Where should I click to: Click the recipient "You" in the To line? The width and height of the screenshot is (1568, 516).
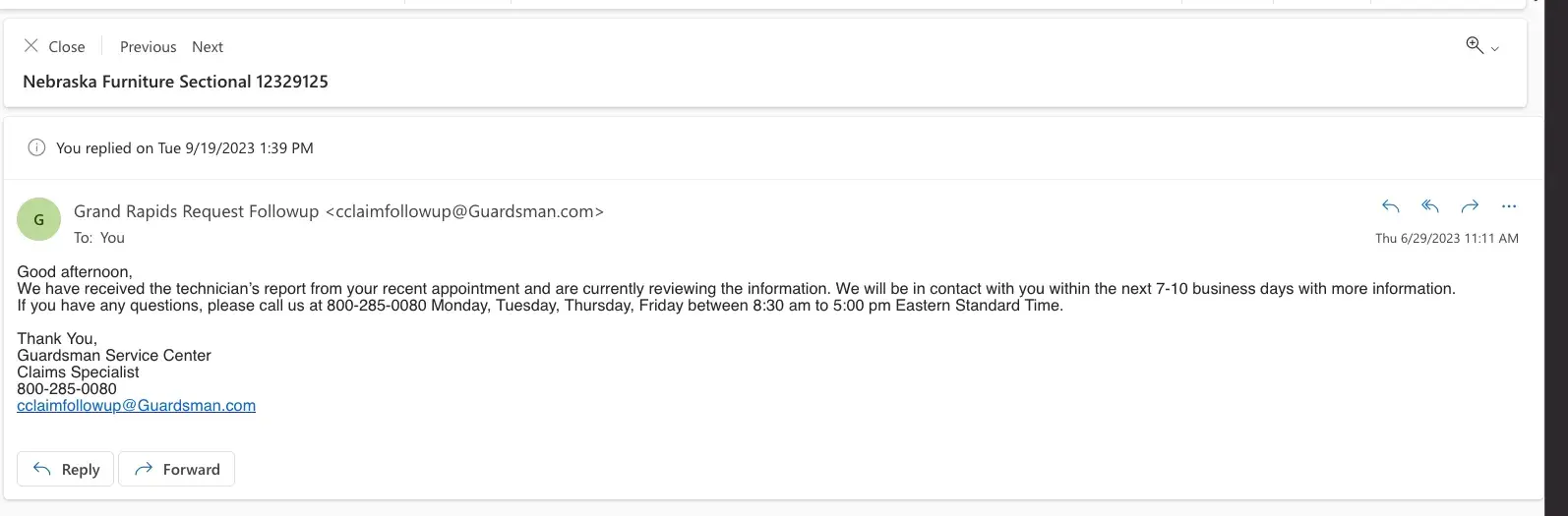pos(112,238)
